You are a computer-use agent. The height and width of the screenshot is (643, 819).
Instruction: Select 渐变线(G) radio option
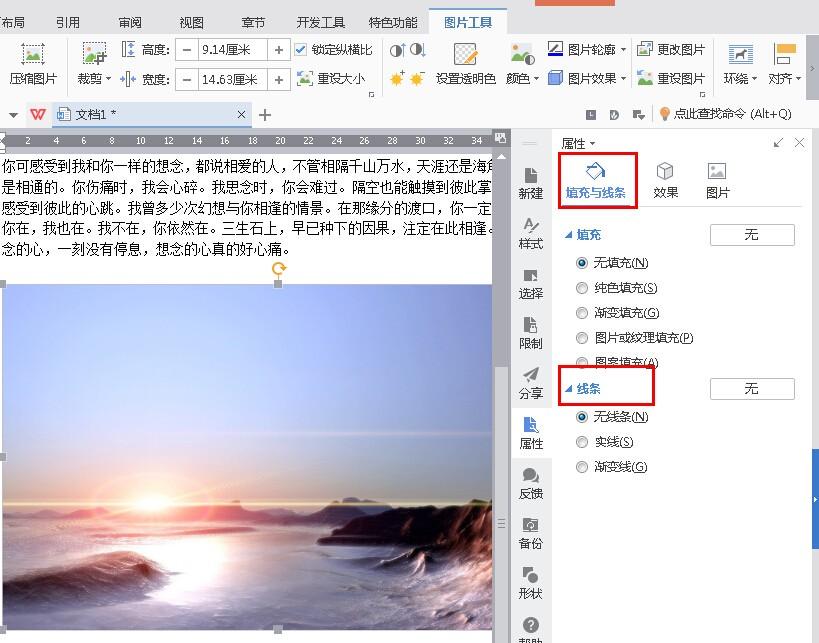[581, 467]
